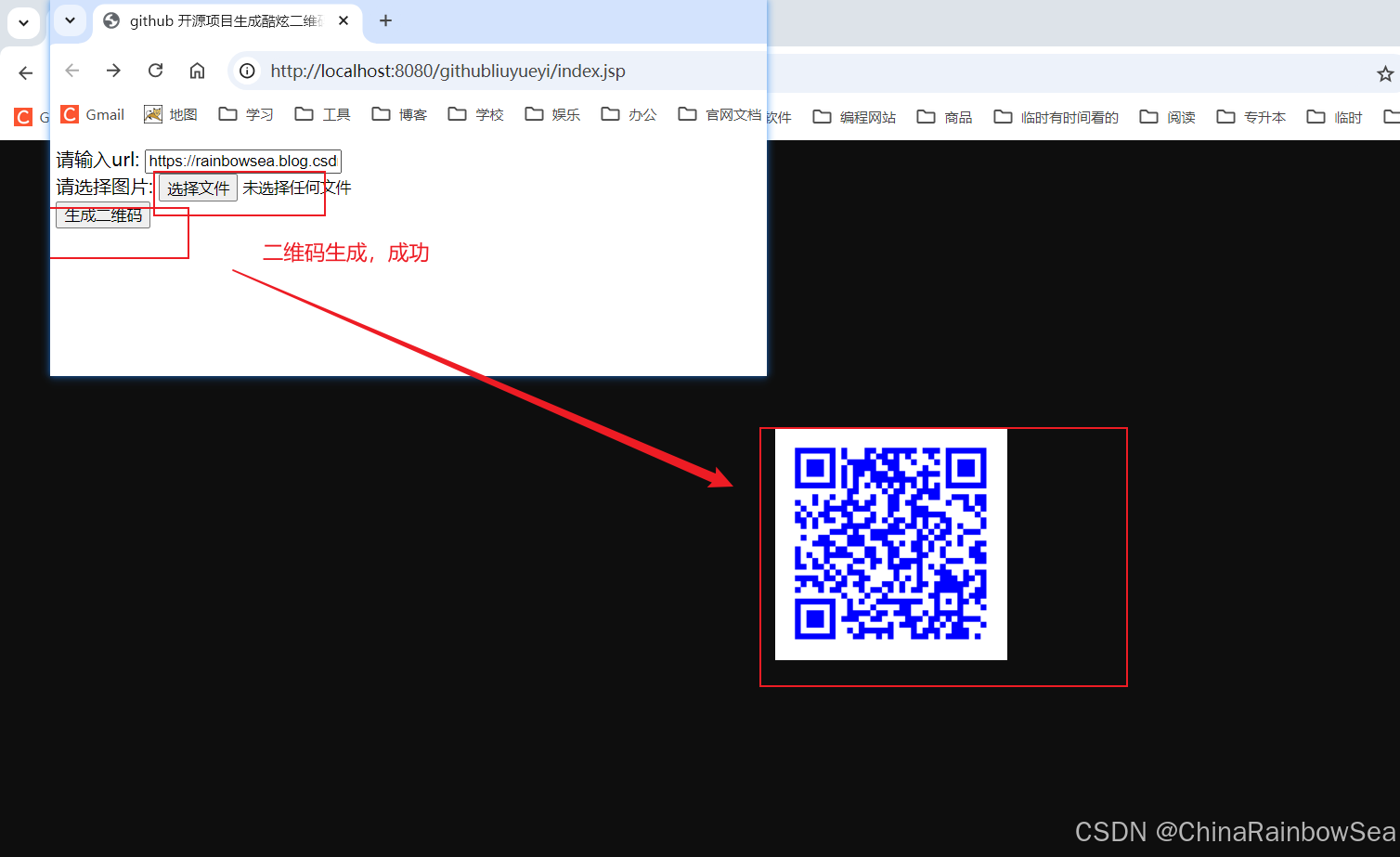Open the 阅读 bookmark folder
Screen dimensions: 1400x857
point(1168,117)
